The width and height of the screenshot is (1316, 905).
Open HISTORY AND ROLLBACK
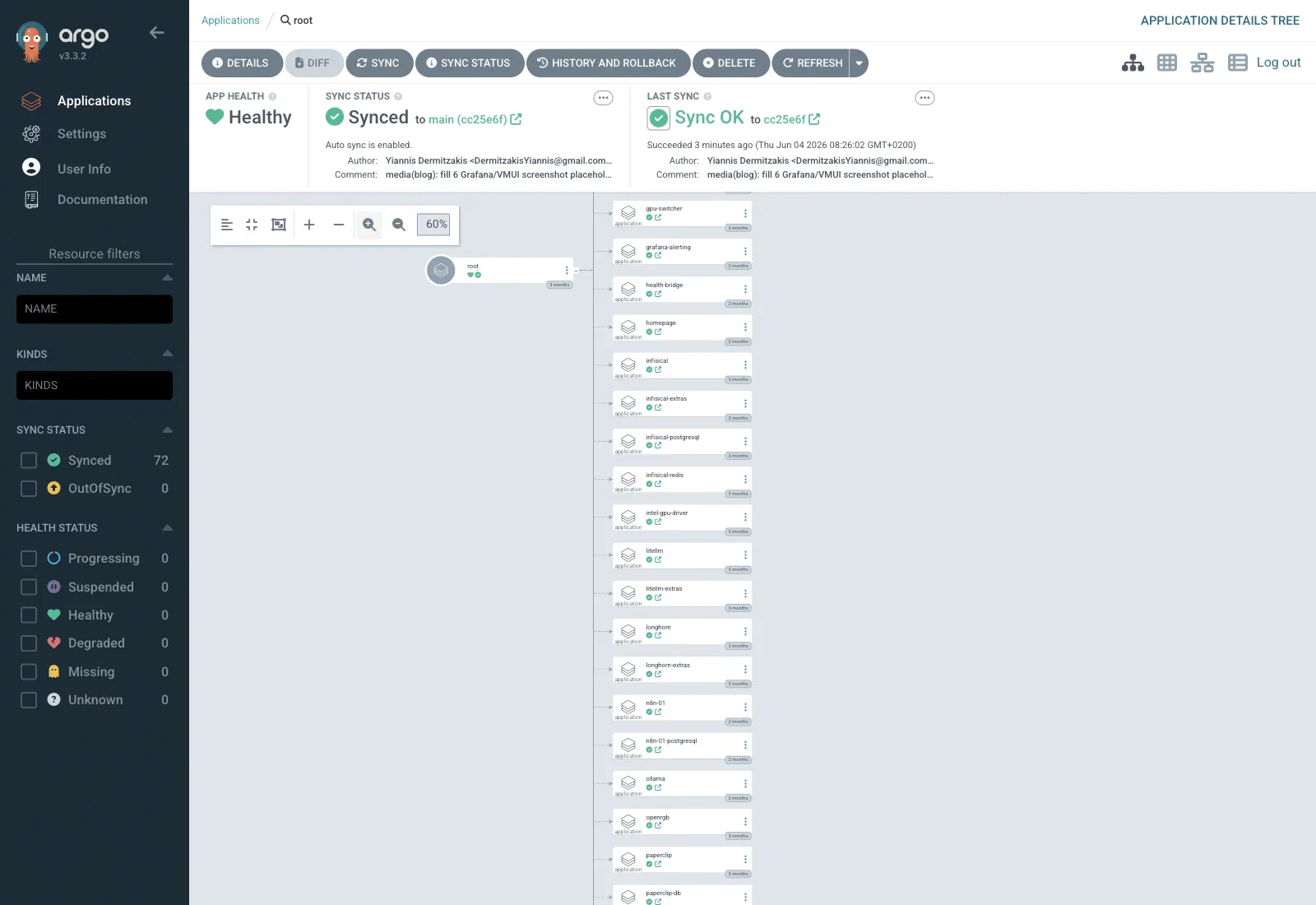(x=608, y=63)
